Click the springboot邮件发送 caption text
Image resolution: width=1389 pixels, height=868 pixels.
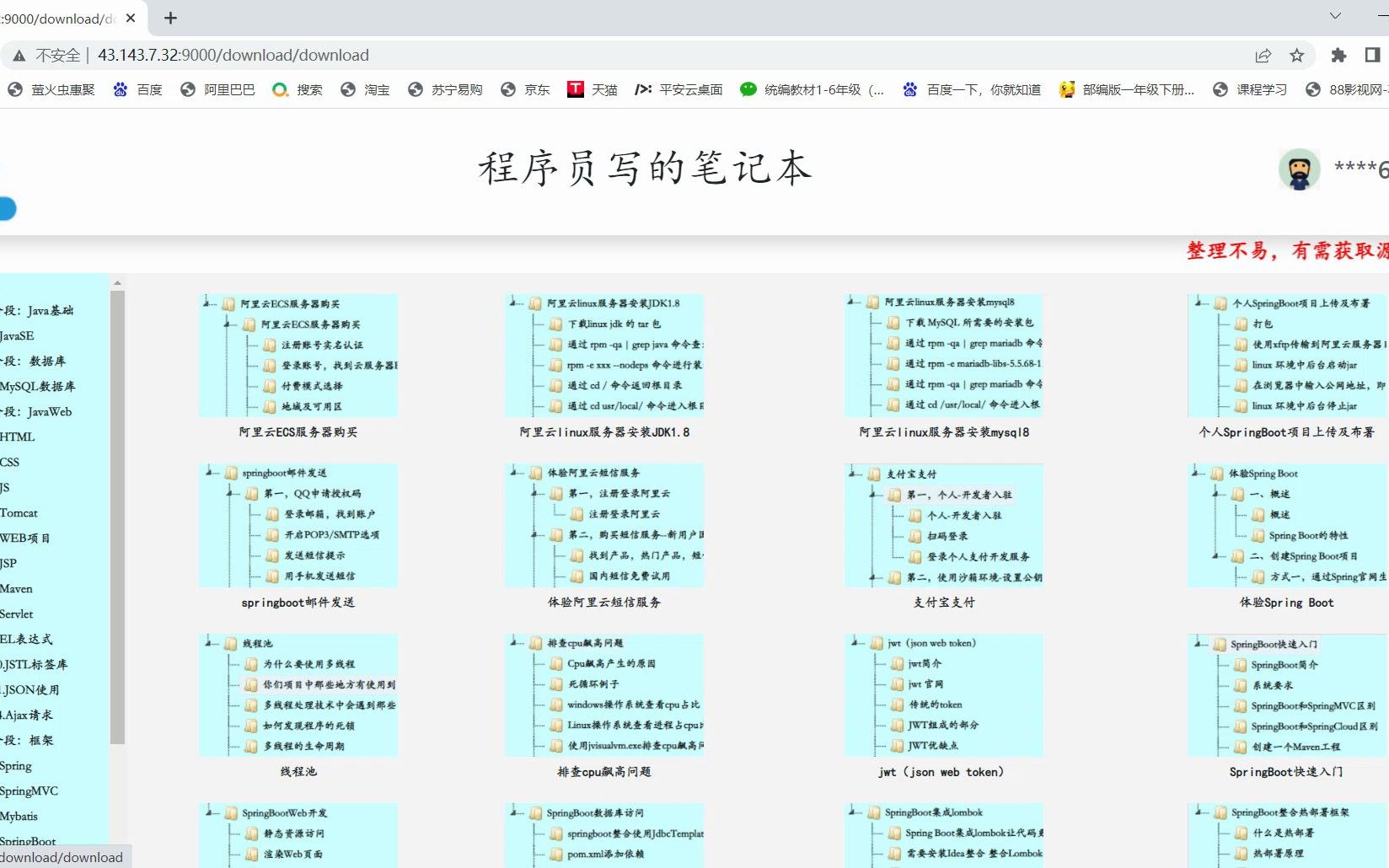click(x=298, y=603)
